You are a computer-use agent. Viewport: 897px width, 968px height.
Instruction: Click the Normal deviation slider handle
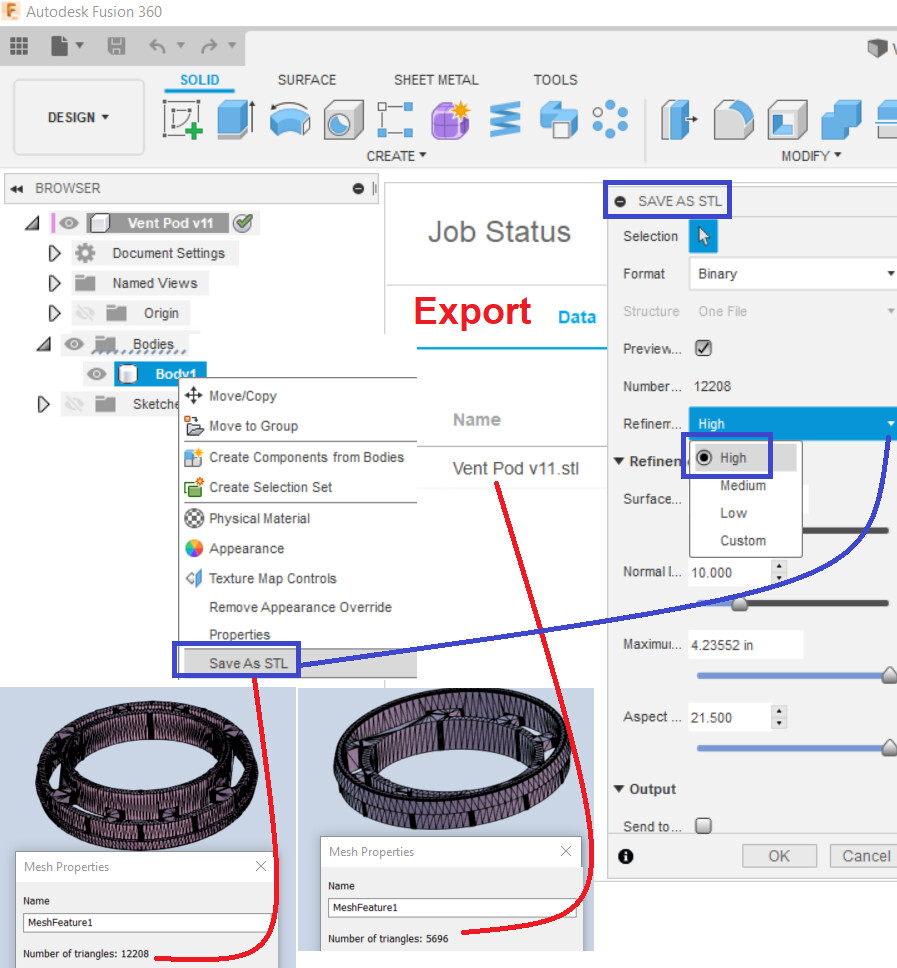tap(740, 604)
